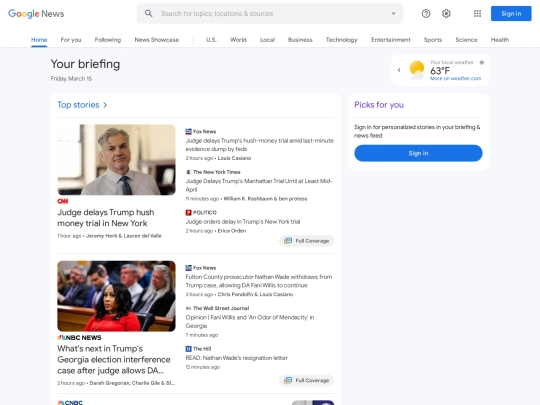540x405 pixels.
Task: Open the News Showcase tab
Action: coord(157,40)
